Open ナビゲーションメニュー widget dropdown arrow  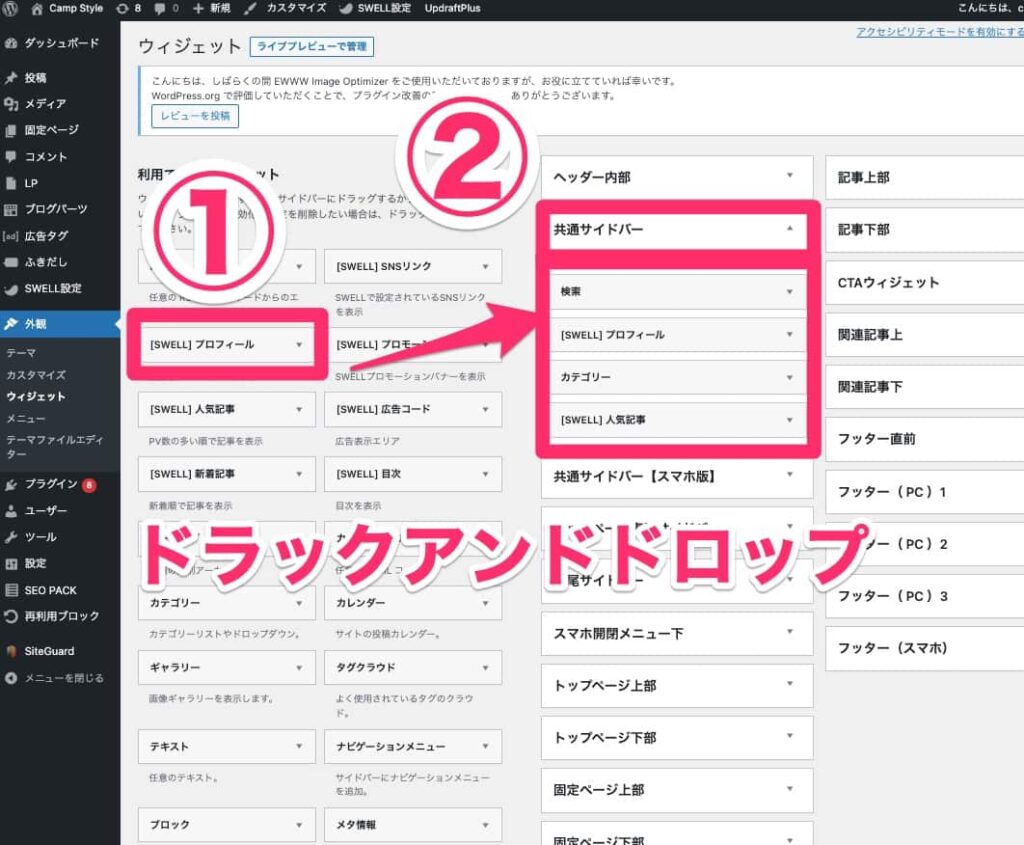485,746
